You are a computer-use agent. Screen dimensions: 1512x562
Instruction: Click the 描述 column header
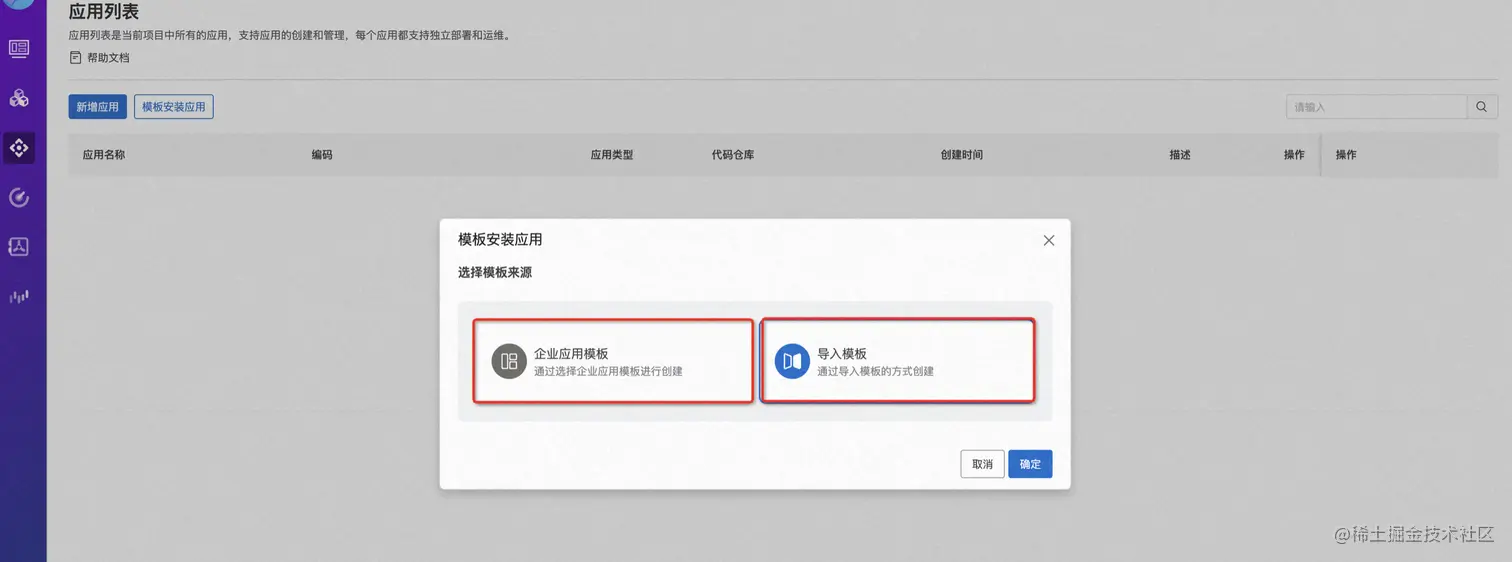(x=1180, y=155)
